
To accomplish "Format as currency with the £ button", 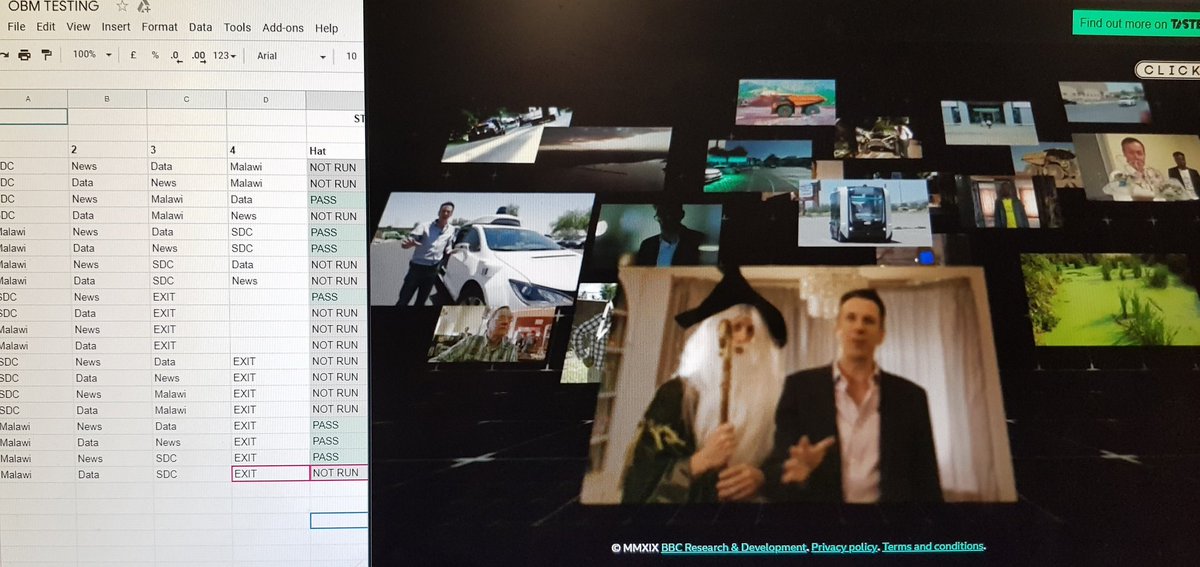I will point(133,55).
